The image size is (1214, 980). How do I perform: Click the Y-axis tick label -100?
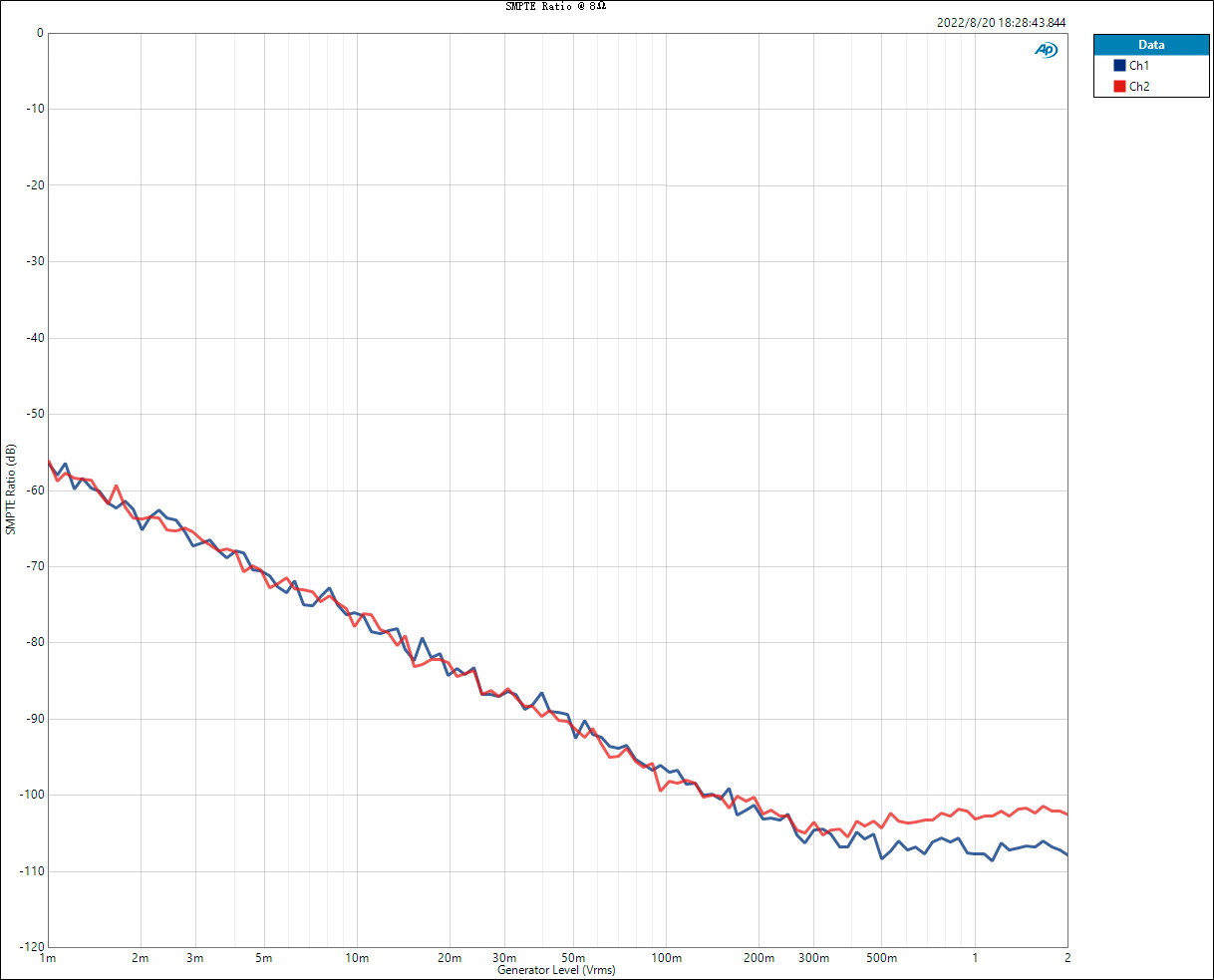click(31, 796)
